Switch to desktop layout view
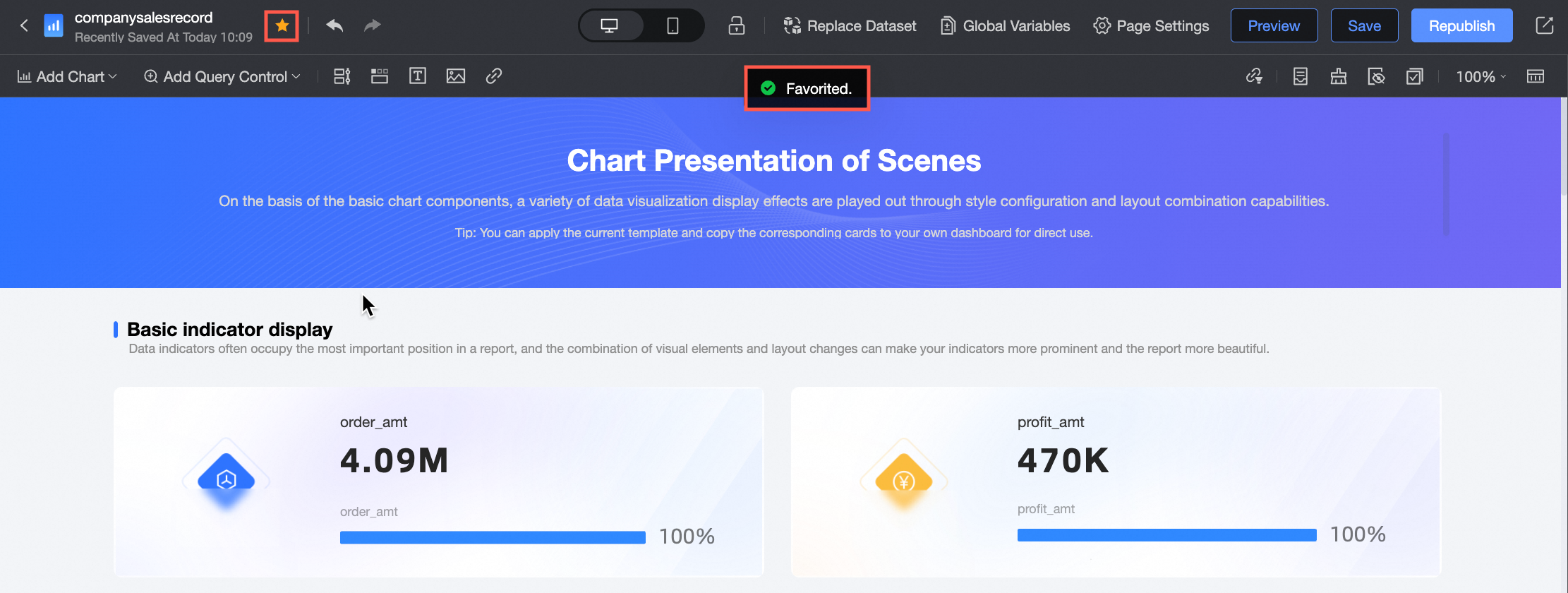 click(610, 26)
